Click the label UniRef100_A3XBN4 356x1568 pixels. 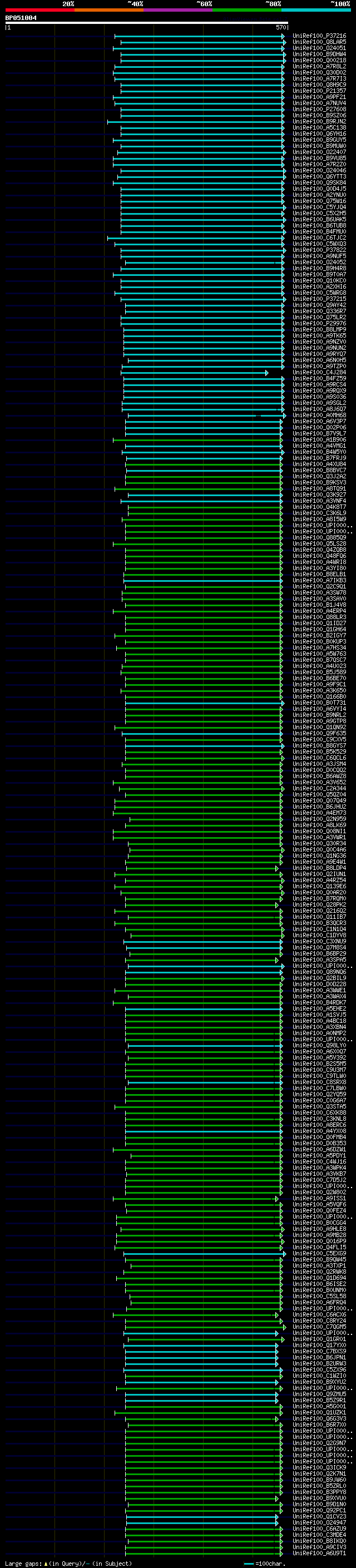pyautogui.click(x=319, y=1027)
